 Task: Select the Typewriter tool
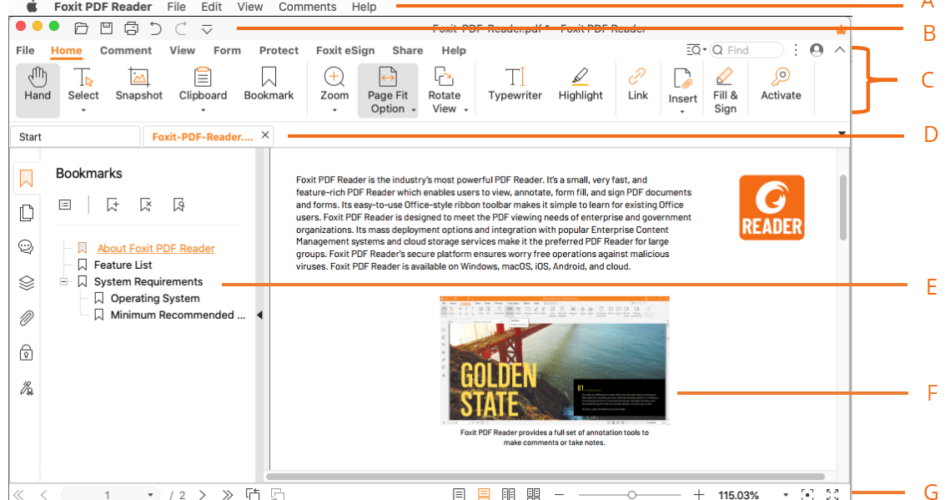point(514,84)
